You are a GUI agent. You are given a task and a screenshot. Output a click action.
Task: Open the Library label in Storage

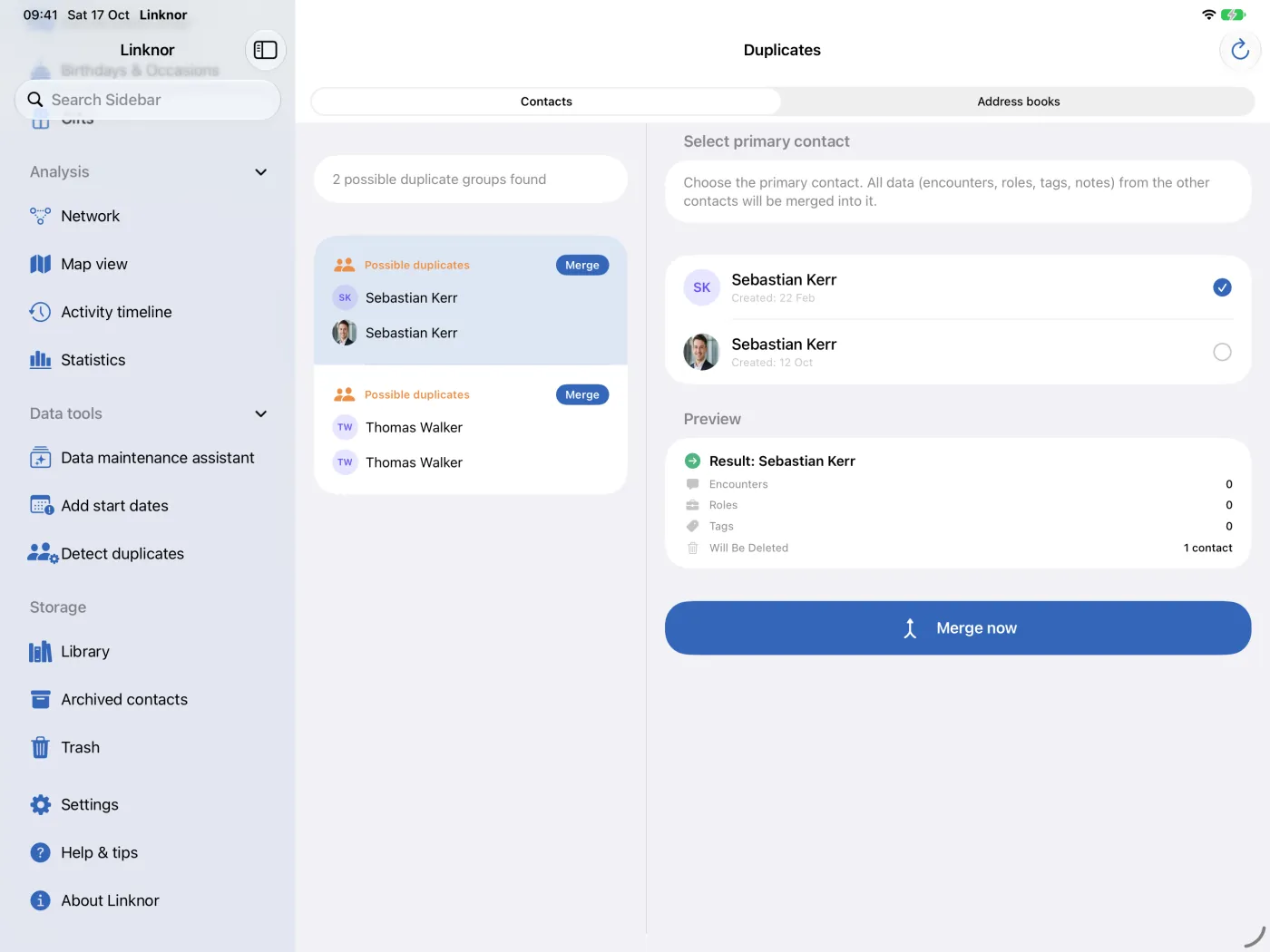(85, 652)
